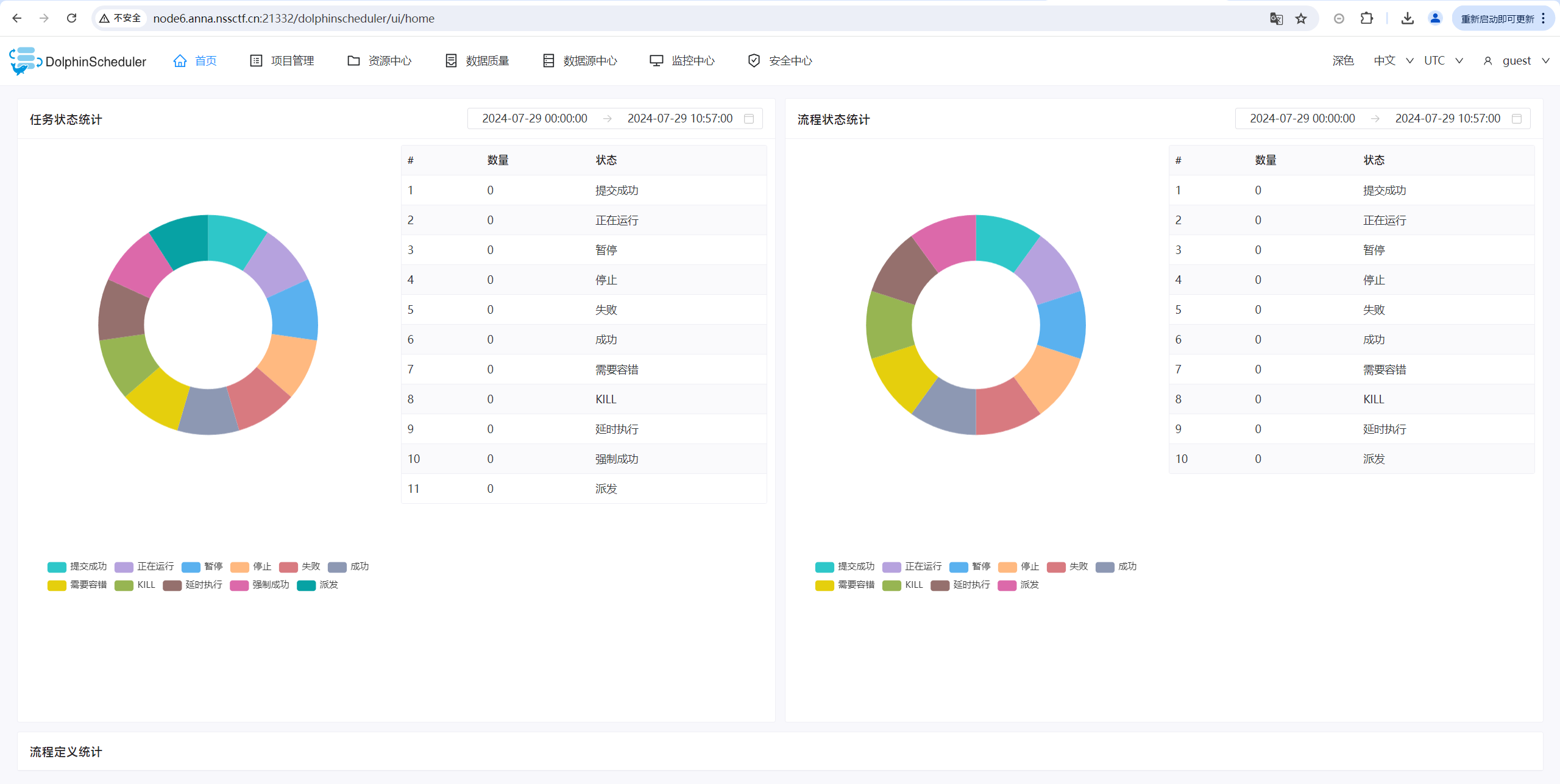The height and width of the screenshot is (784, 1560).
Task: Toggle 停止 legend in task chart
Action: [x=251, y=567]
